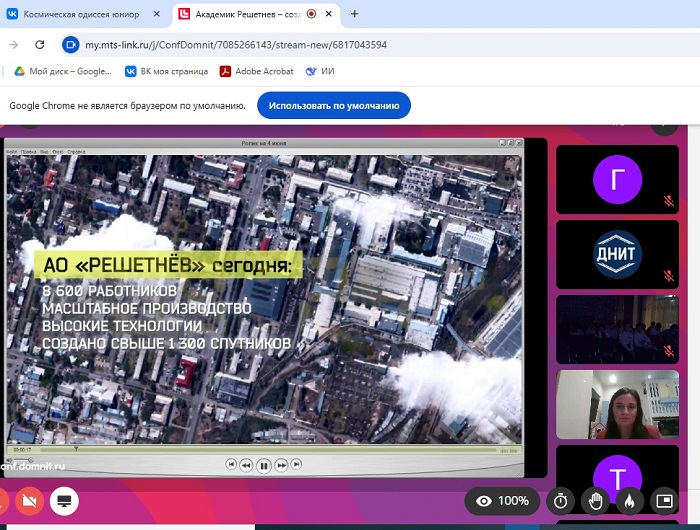Viewport: 700px width, 530px height.
Task: Raise hand using the hand icon
Action: click(595, 500)
